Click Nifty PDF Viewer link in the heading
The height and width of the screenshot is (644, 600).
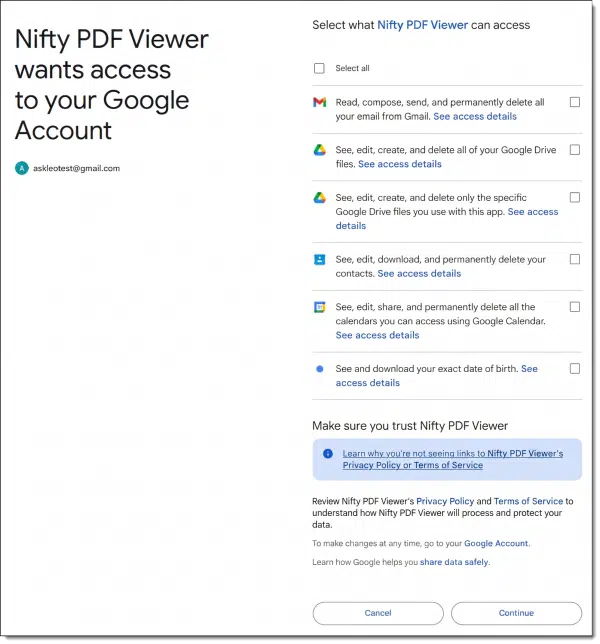[x=423, y=25]
